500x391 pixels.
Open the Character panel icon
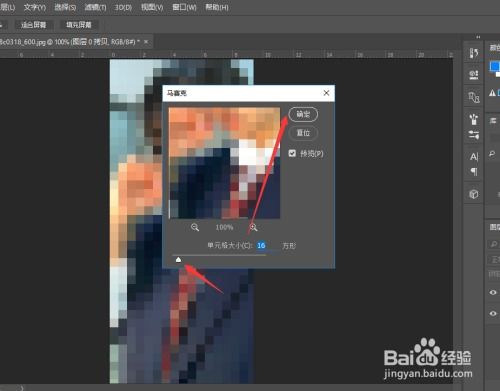[x=474, y=157]
